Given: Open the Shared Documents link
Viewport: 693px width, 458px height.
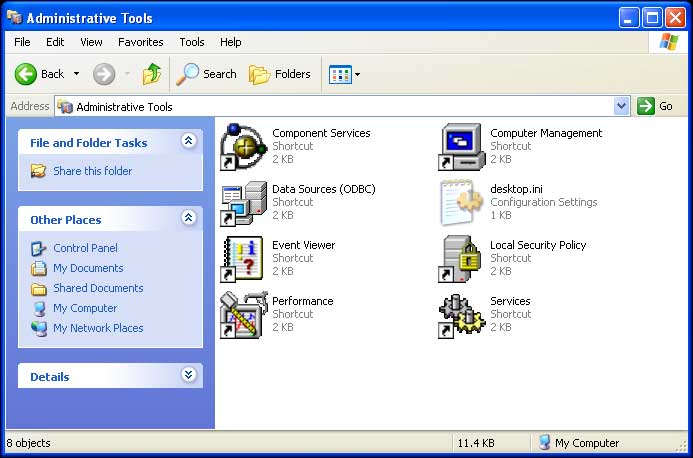Looking at the screenshot, I should [98, 288].
